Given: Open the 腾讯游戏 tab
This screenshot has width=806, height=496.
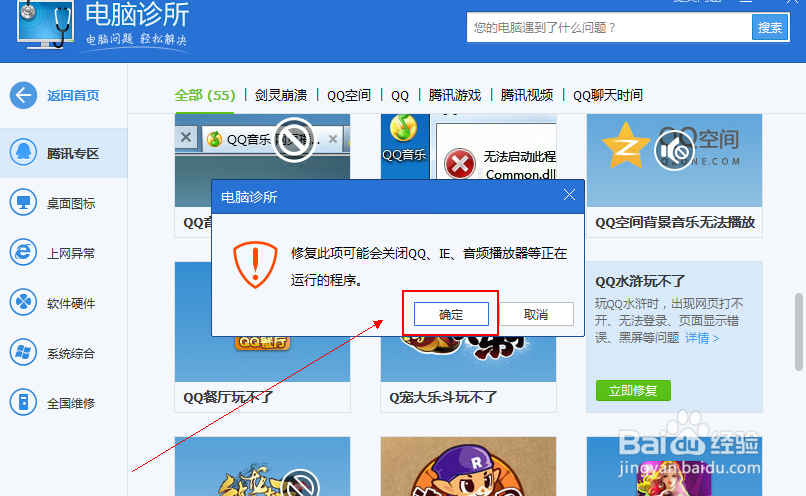Looking at the screenshot, I should 455,96.
